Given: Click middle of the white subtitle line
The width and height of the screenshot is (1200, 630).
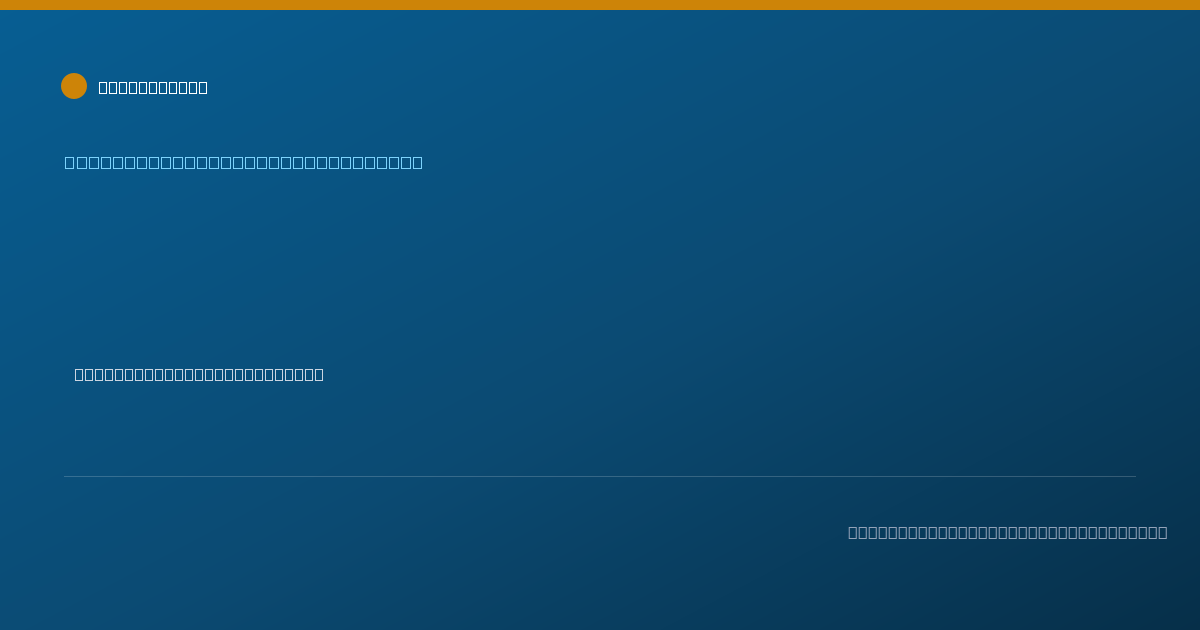Looking at the screenshot, I should point(199,374).
